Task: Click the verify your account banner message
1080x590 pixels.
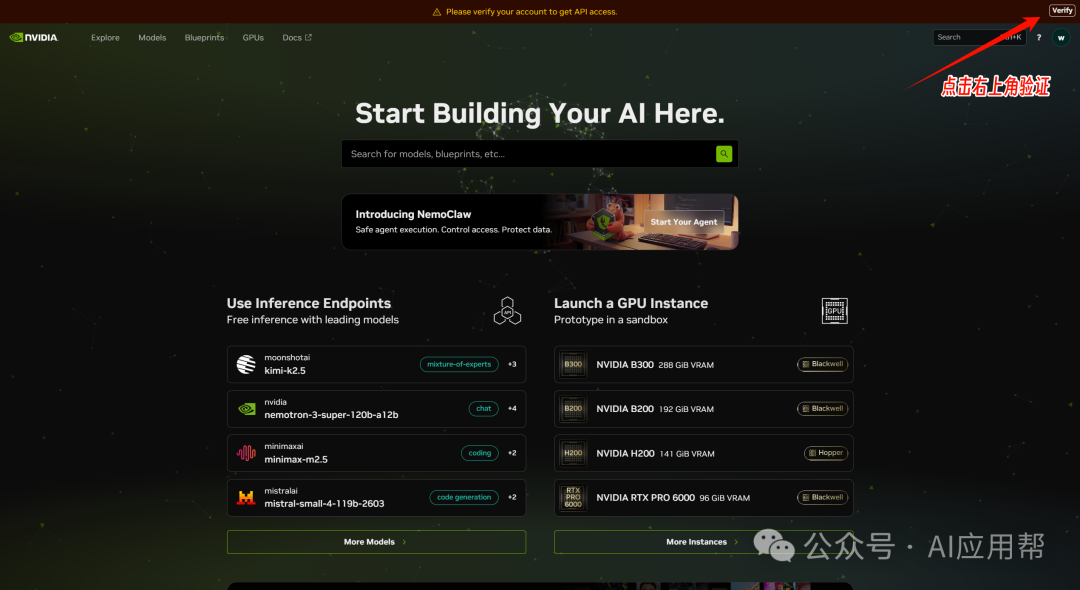Action: (x=531, y=12)
